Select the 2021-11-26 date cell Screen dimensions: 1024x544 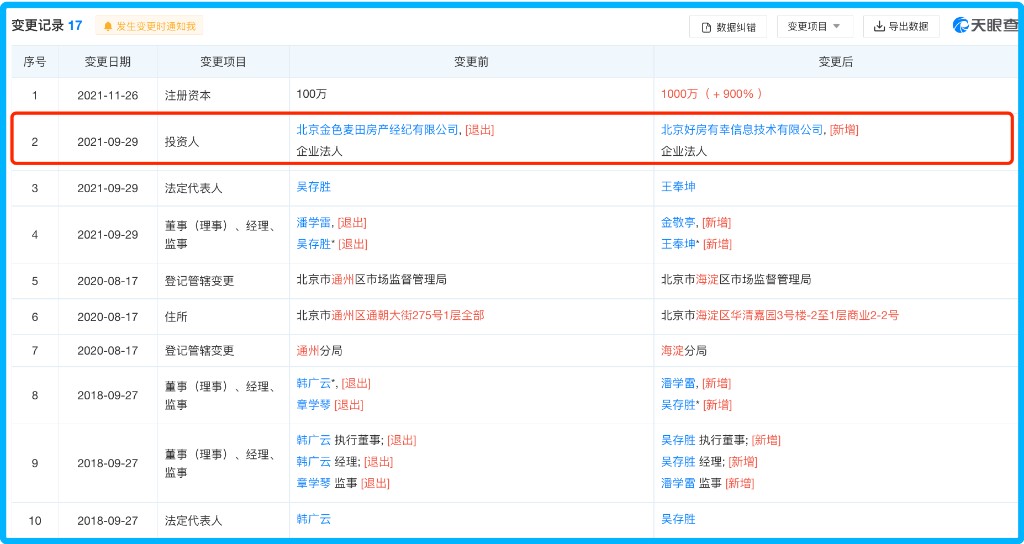(108, 95)
